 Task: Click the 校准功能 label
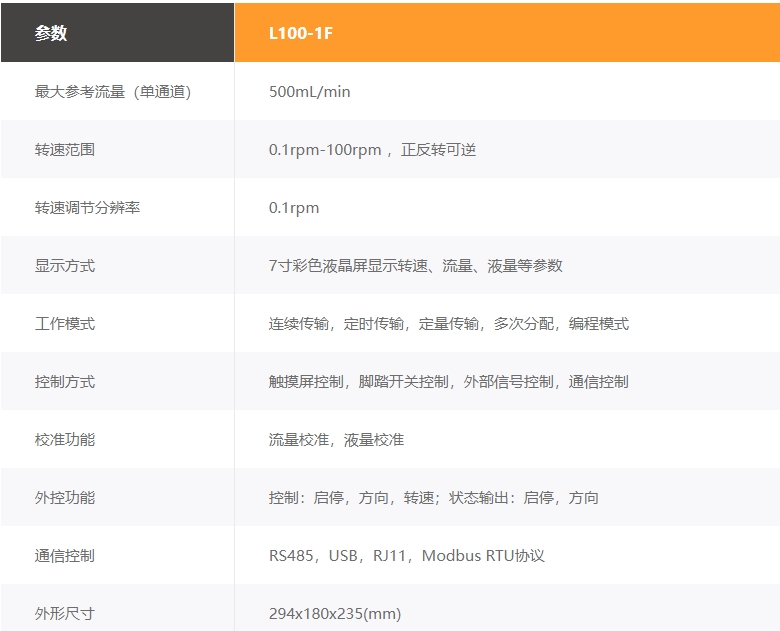pyautogui.click(x=65, y=440)
